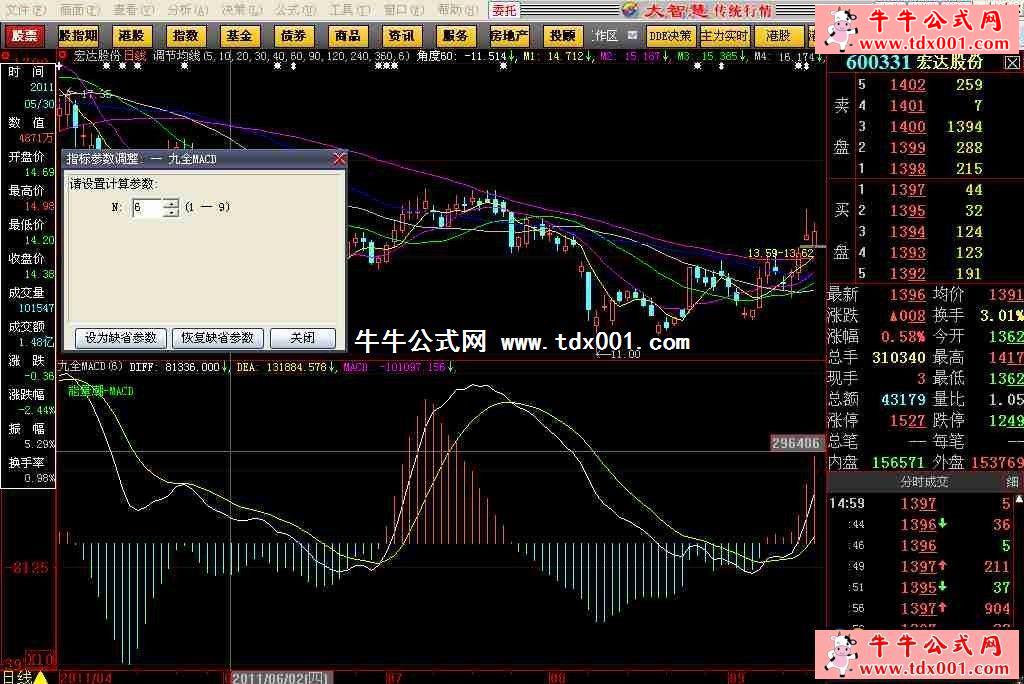The height and width of the screenshot is (684, 1024).
Task: Click the 恢复缺省参数 button
Action: 217,338
